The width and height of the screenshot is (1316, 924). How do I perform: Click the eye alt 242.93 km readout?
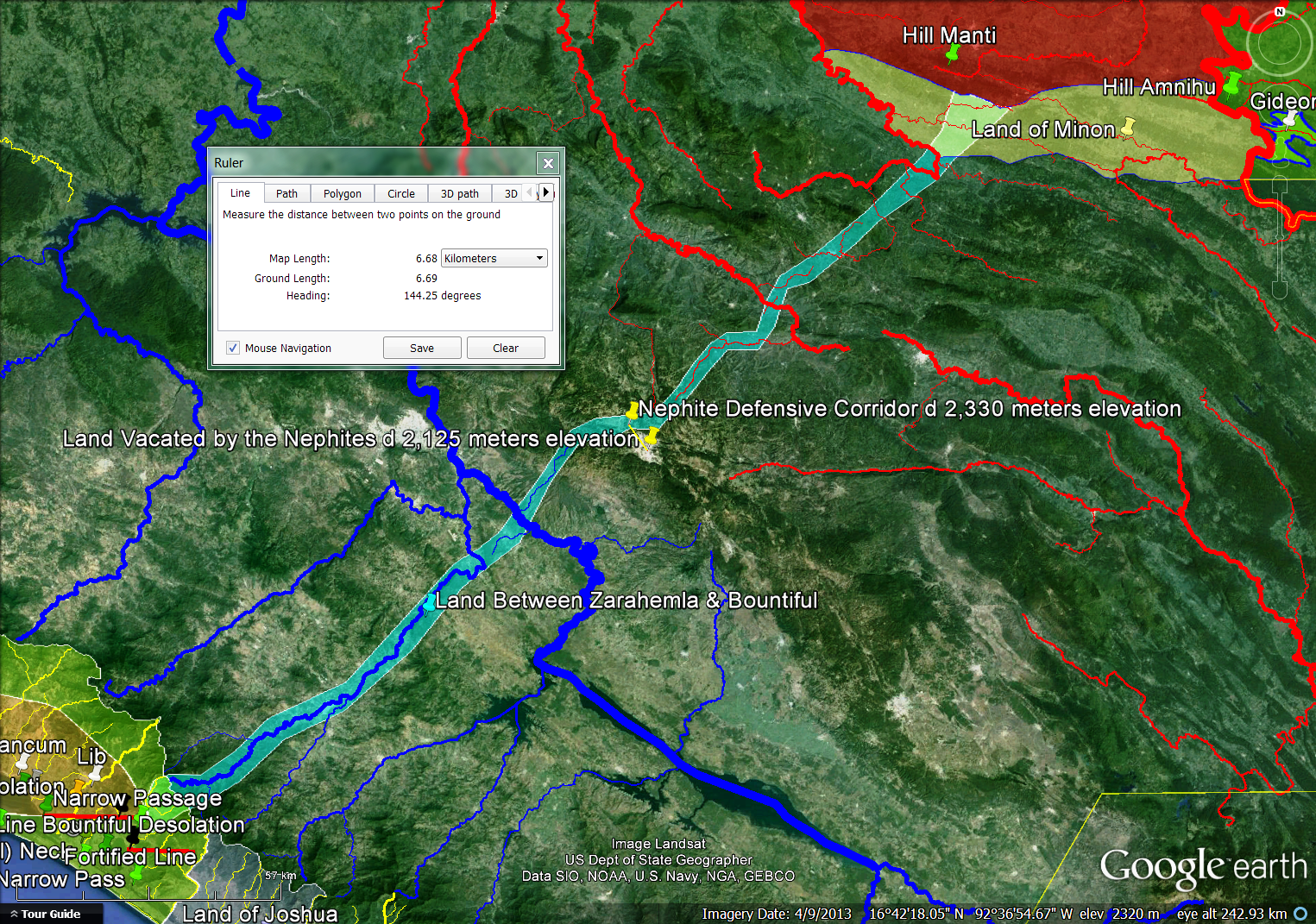pyautogui.click(x=1232, y=914)
